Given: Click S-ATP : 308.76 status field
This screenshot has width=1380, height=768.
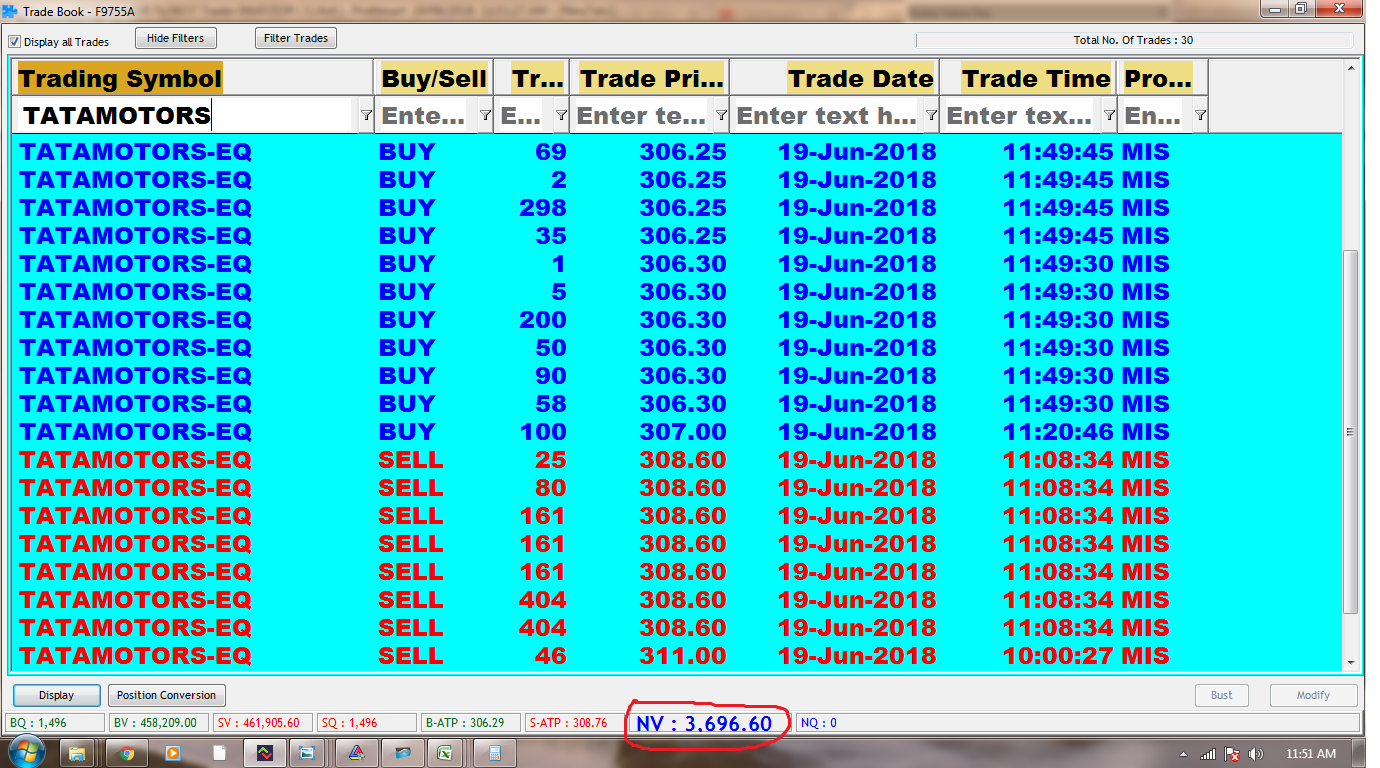Looking at the screenshot, I should point(575,723).
